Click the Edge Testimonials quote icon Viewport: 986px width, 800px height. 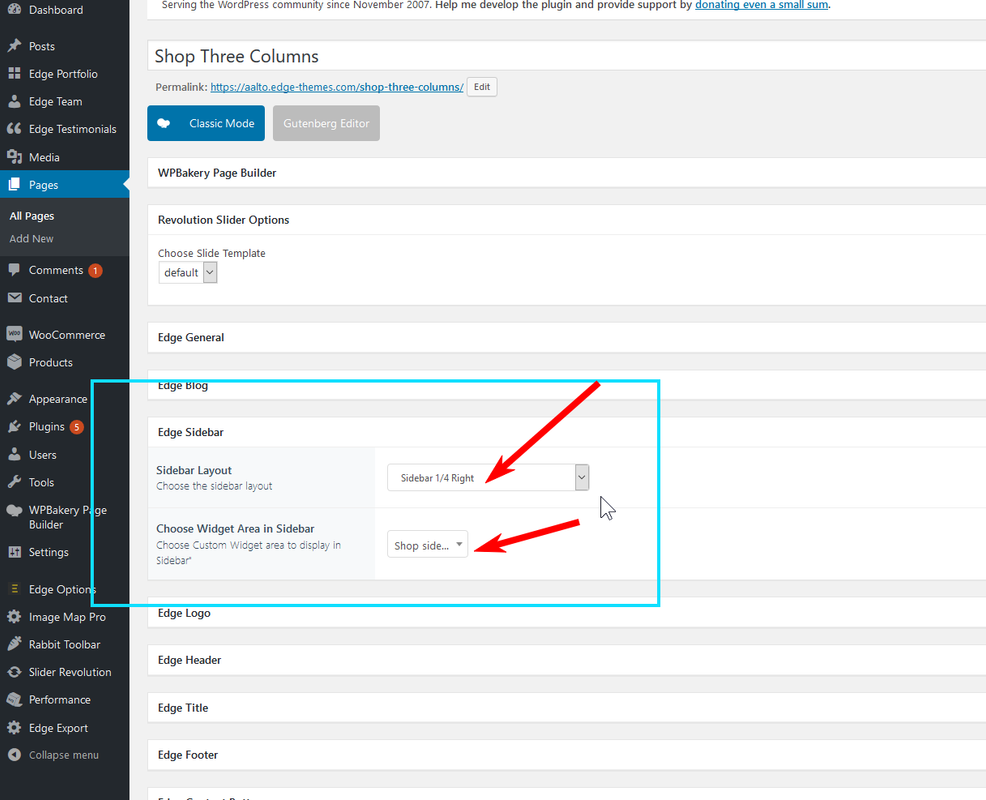(14, 129)
